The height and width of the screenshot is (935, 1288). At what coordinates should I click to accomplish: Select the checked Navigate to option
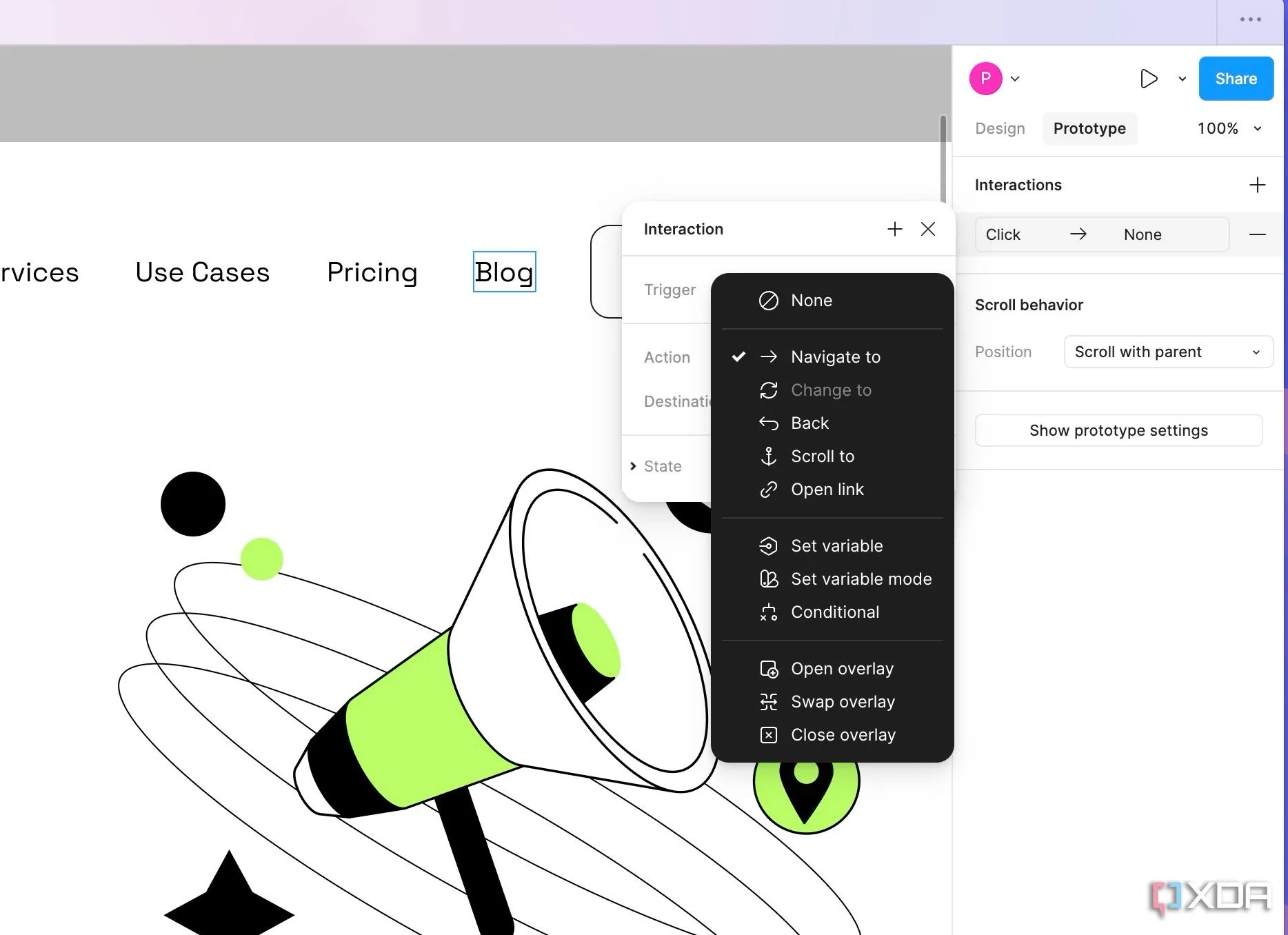(x=832, y=357)
